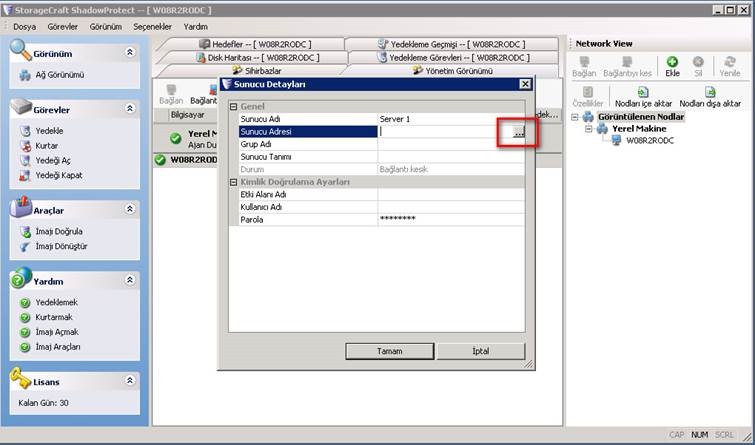Image resolution: width=755 pixels, height=445 pixels.
Task: Collapse the Genel section
Action: [x=234, y=106]
